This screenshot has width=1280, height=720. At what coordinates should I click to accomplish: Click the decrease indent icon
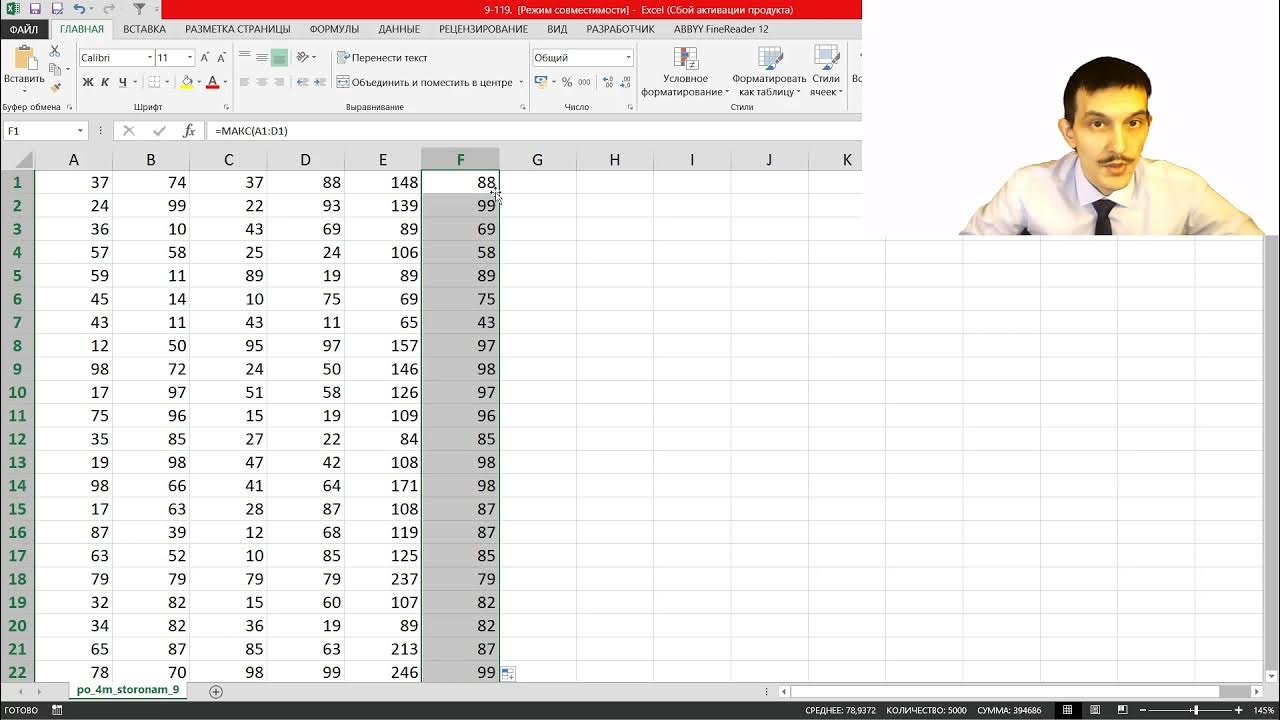tap(303, 82)
